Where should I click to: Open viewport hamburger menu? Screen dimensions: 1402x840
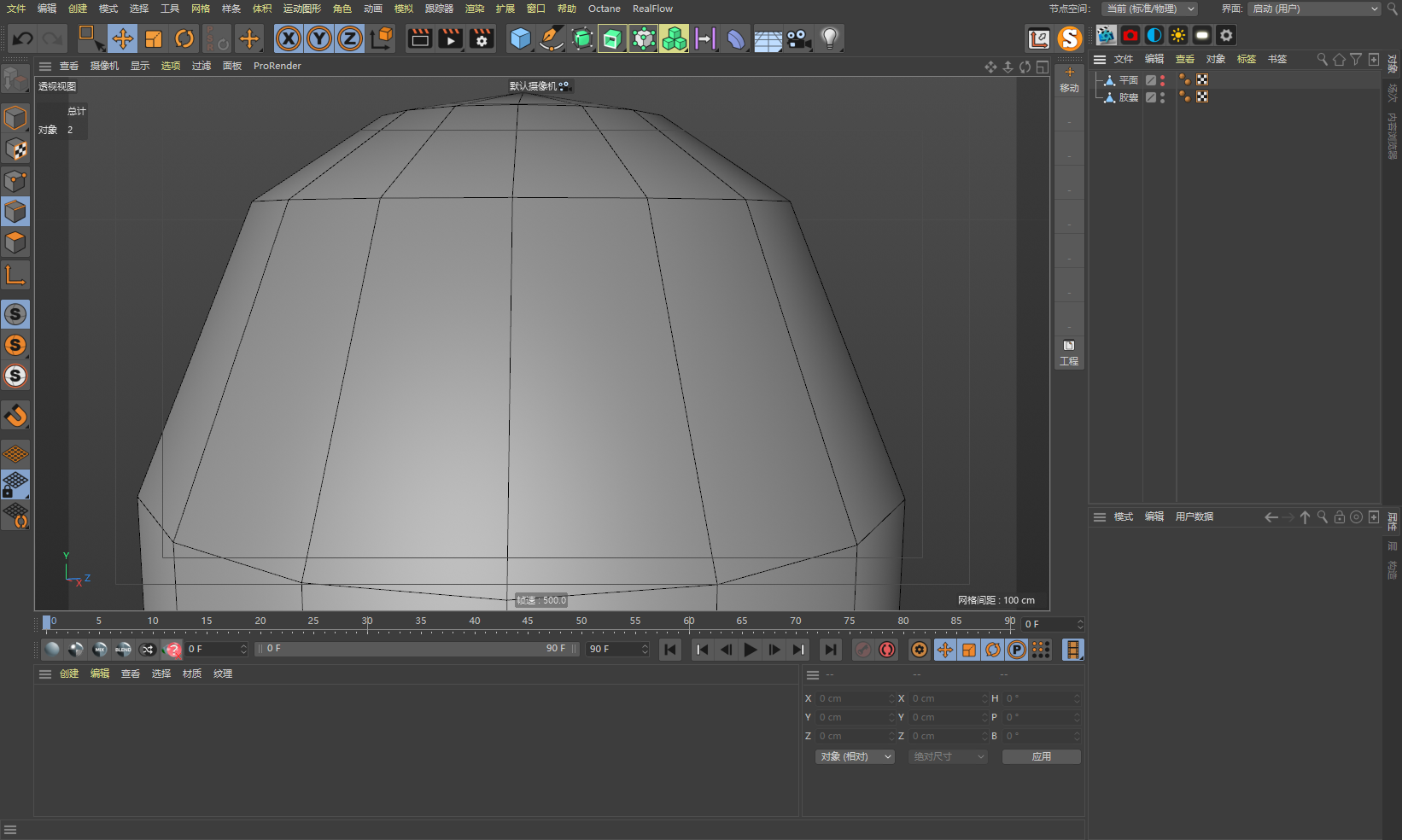click(x=45, y=66)
